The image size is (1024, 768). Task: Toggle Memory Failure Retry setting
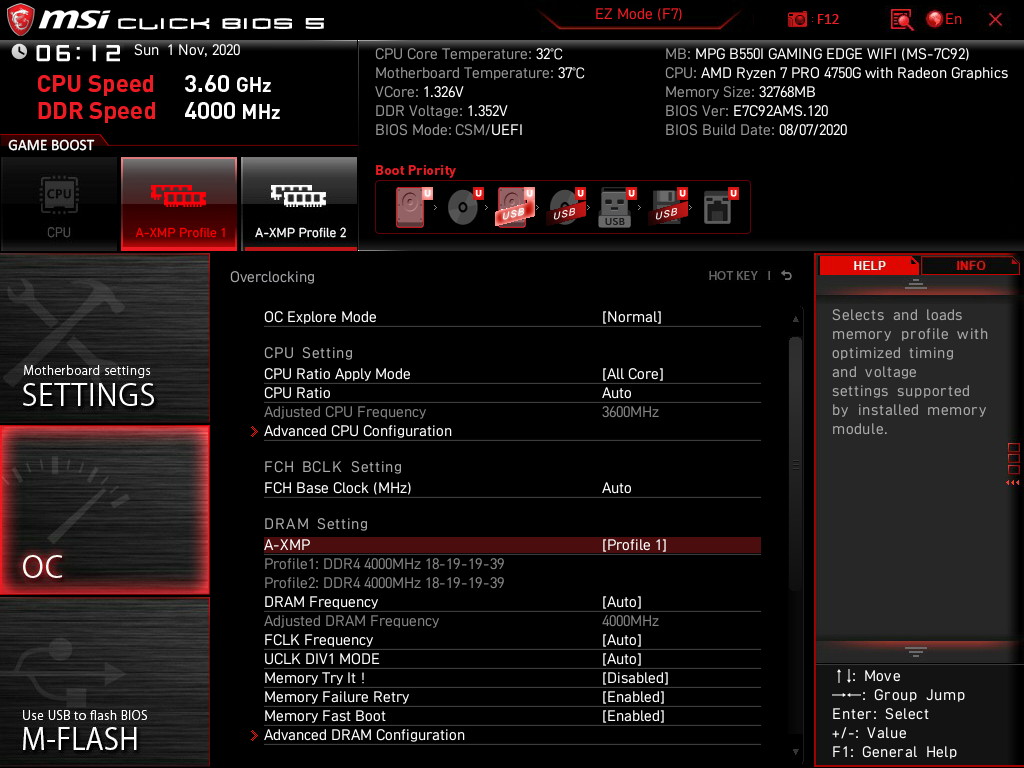pyautogui.click(x=512, y=697)
